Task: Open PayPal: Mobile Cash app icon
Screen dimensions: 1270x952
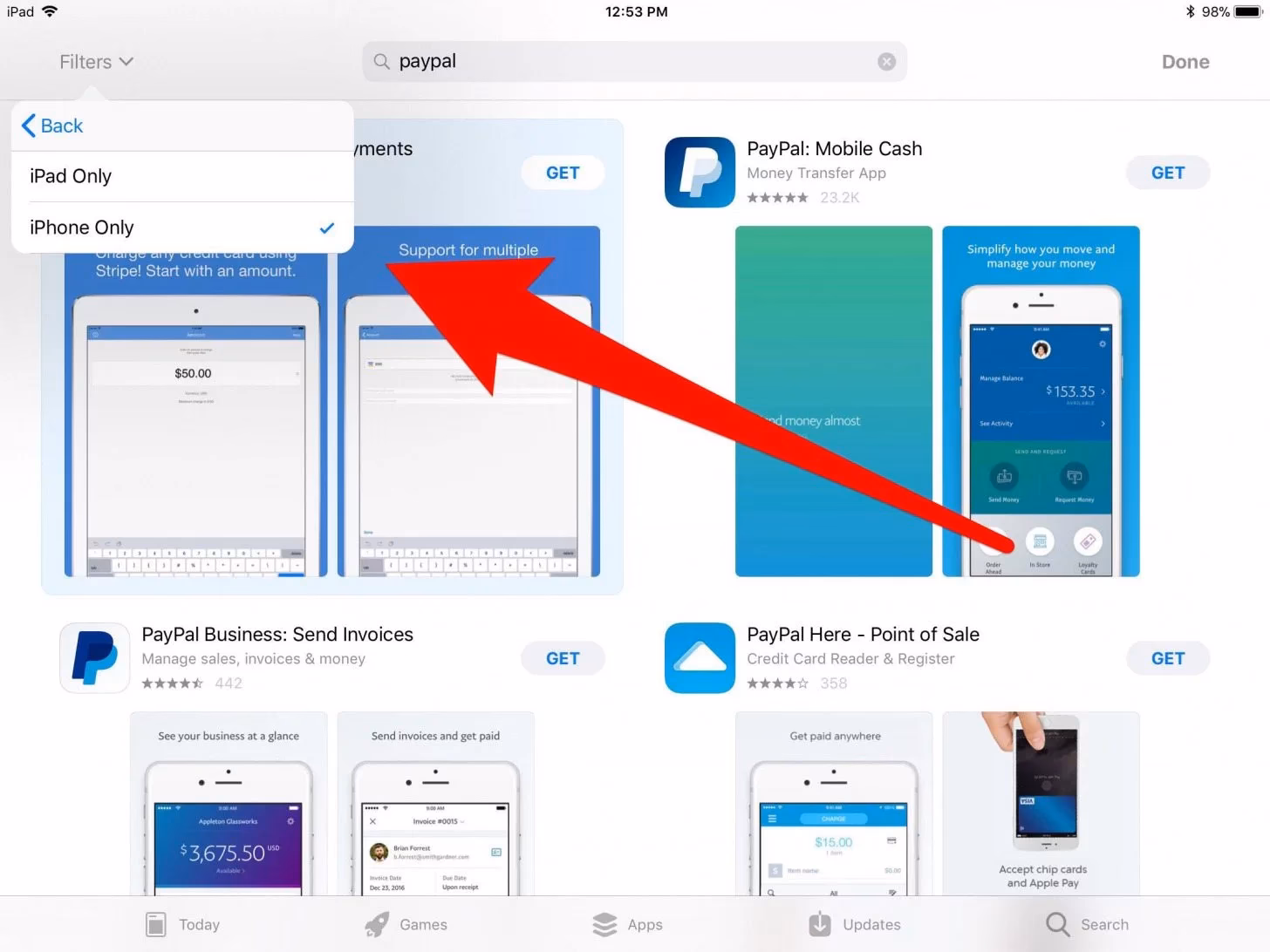Action: coord(700,172)
